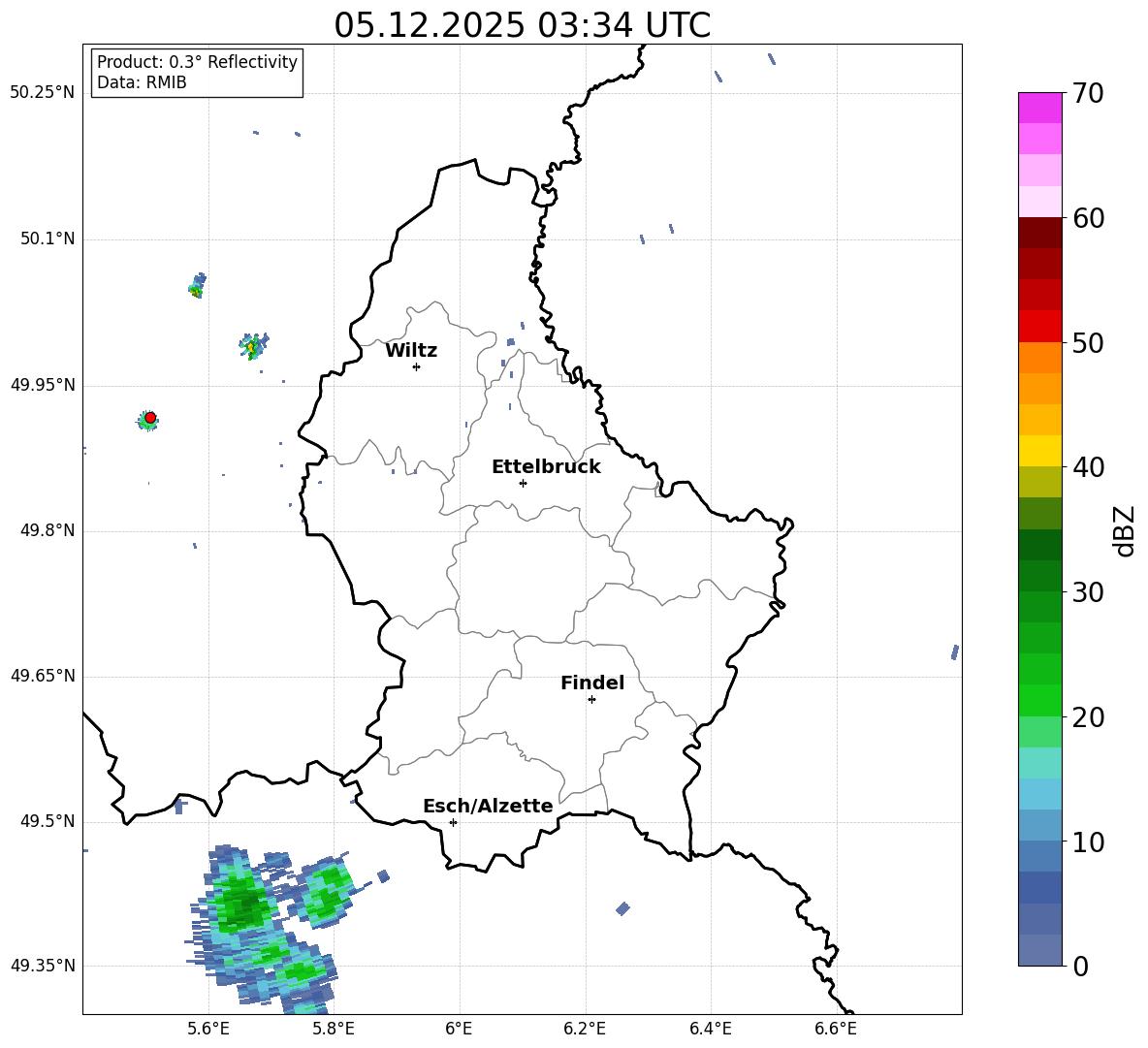
Task: Click the colorbar 10 tick label
Action: point(1088,842)
